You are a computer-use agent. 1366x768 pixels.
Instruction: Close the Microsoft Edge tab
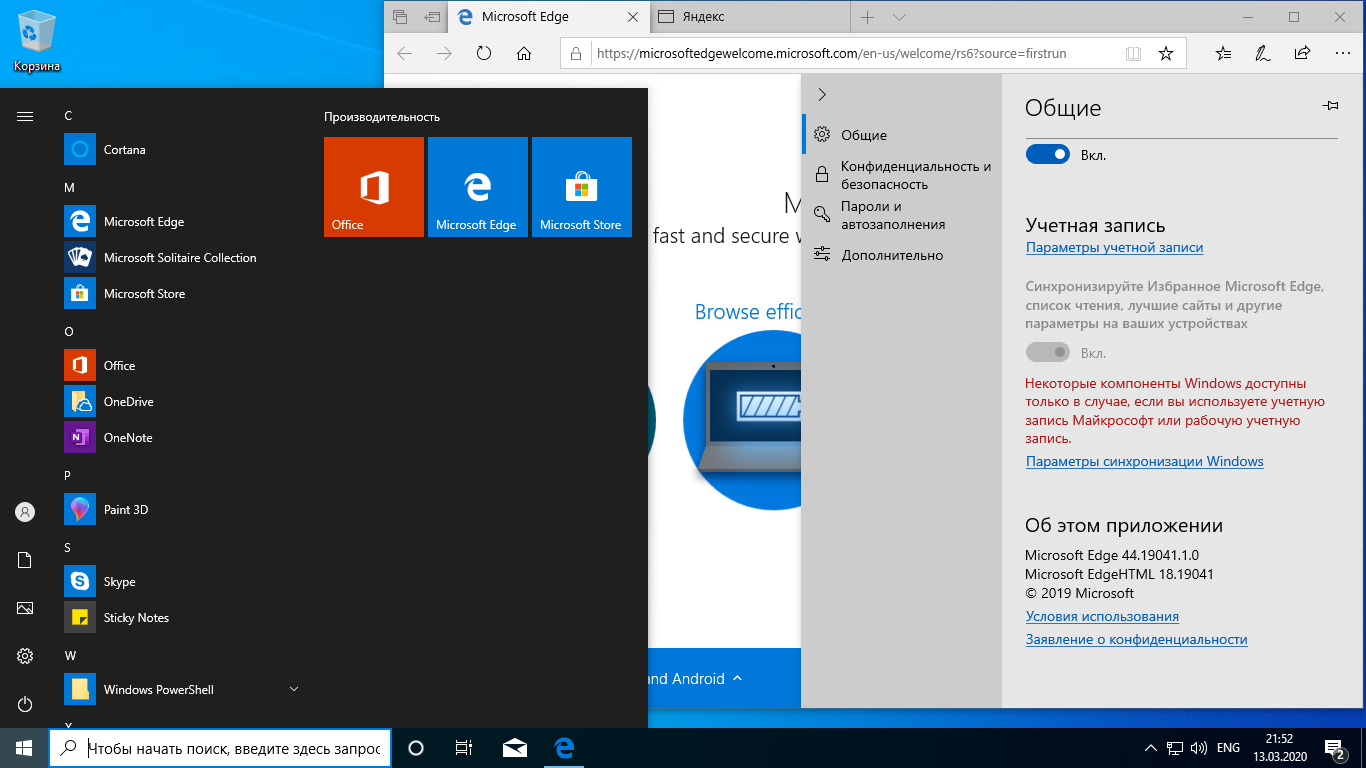[633, 17]
